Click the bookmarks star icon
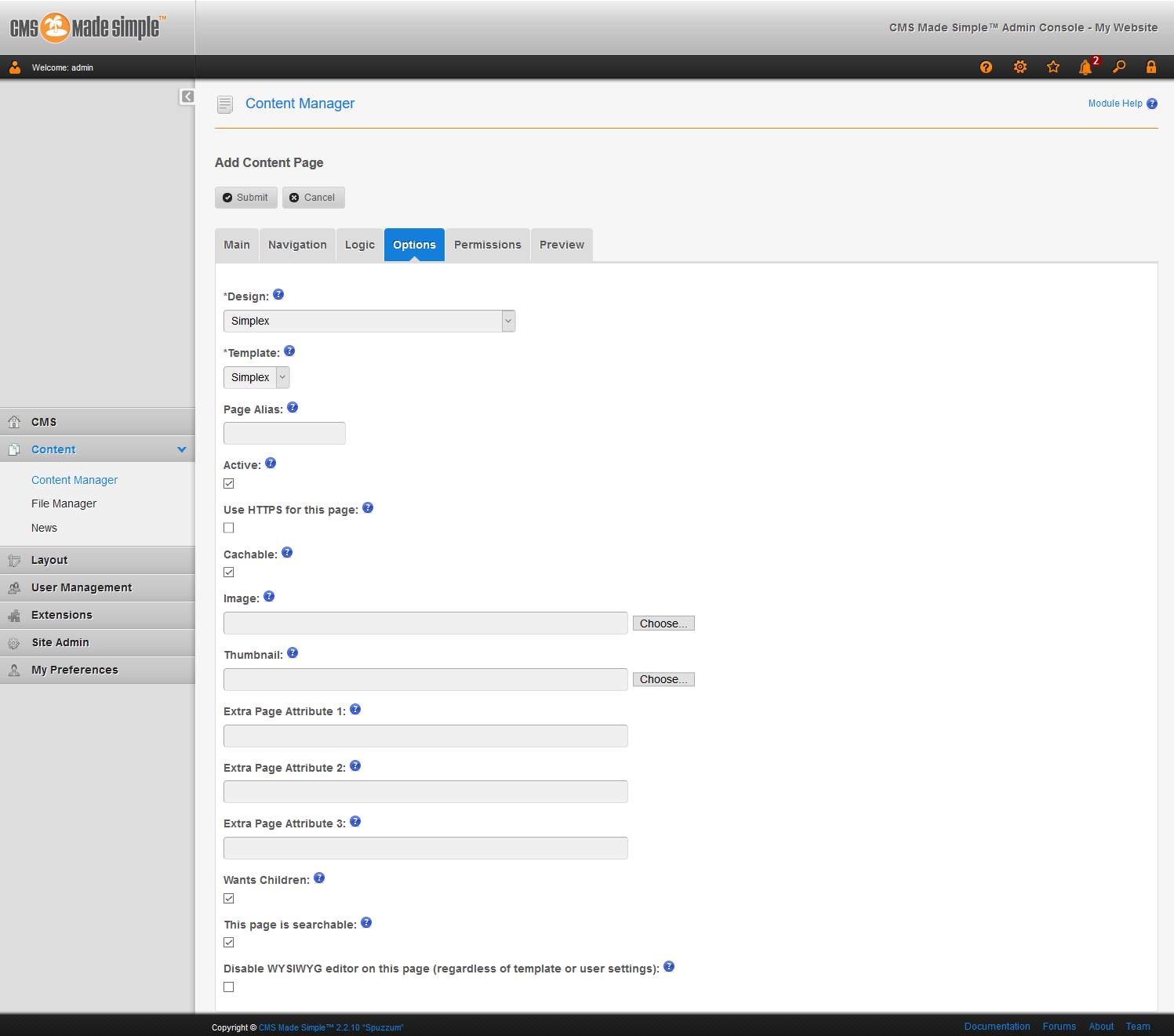The width and height of the screenshot is (1174, 1036). tap(1053, 67)
